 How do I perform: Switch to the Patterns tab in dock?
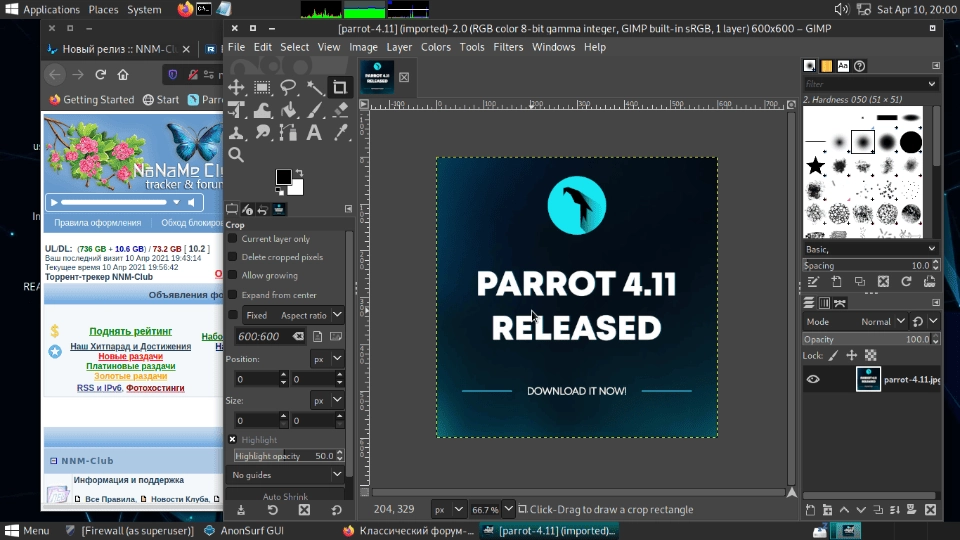(827, 66)
